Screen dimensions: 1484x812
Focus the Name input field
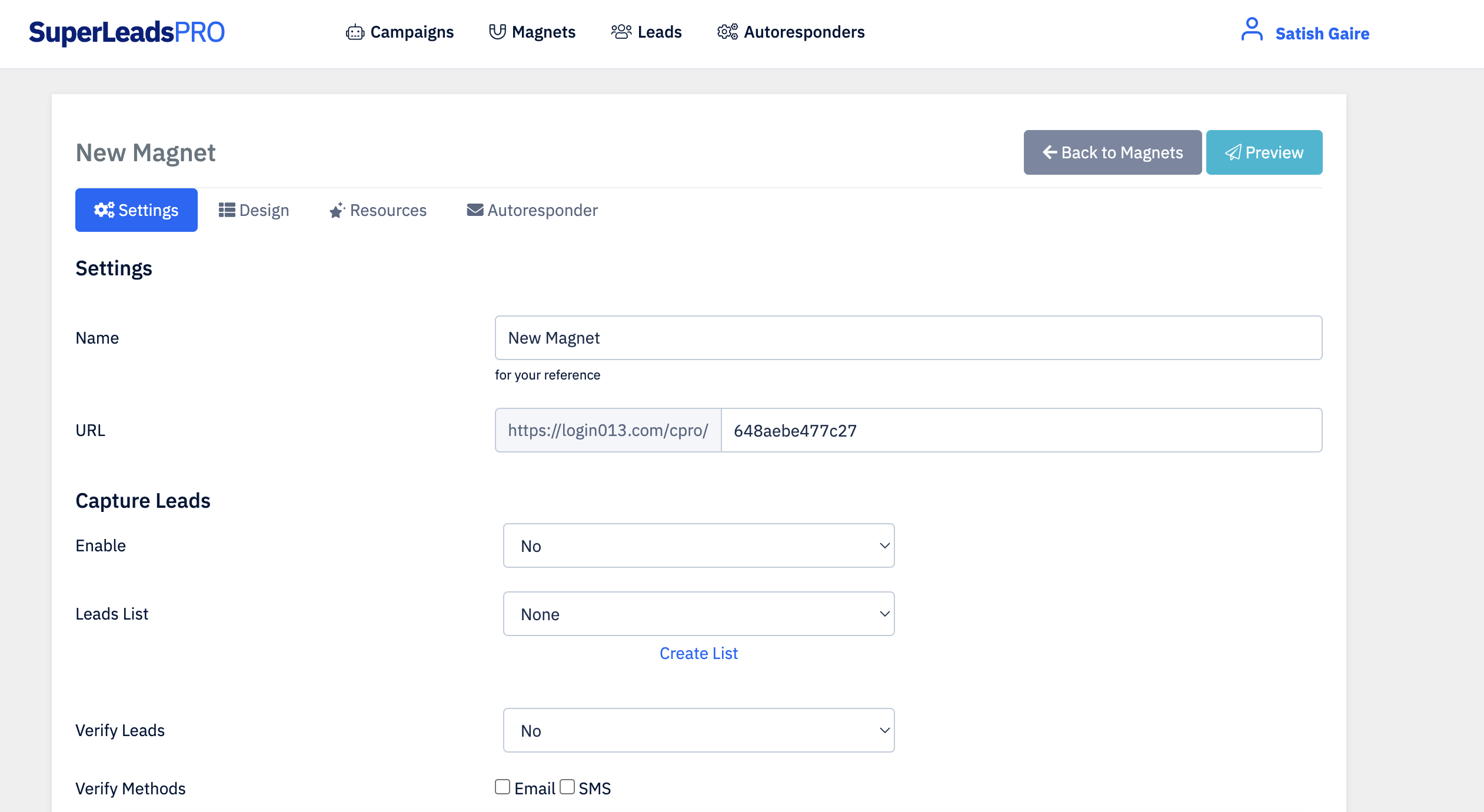(908, 338)
